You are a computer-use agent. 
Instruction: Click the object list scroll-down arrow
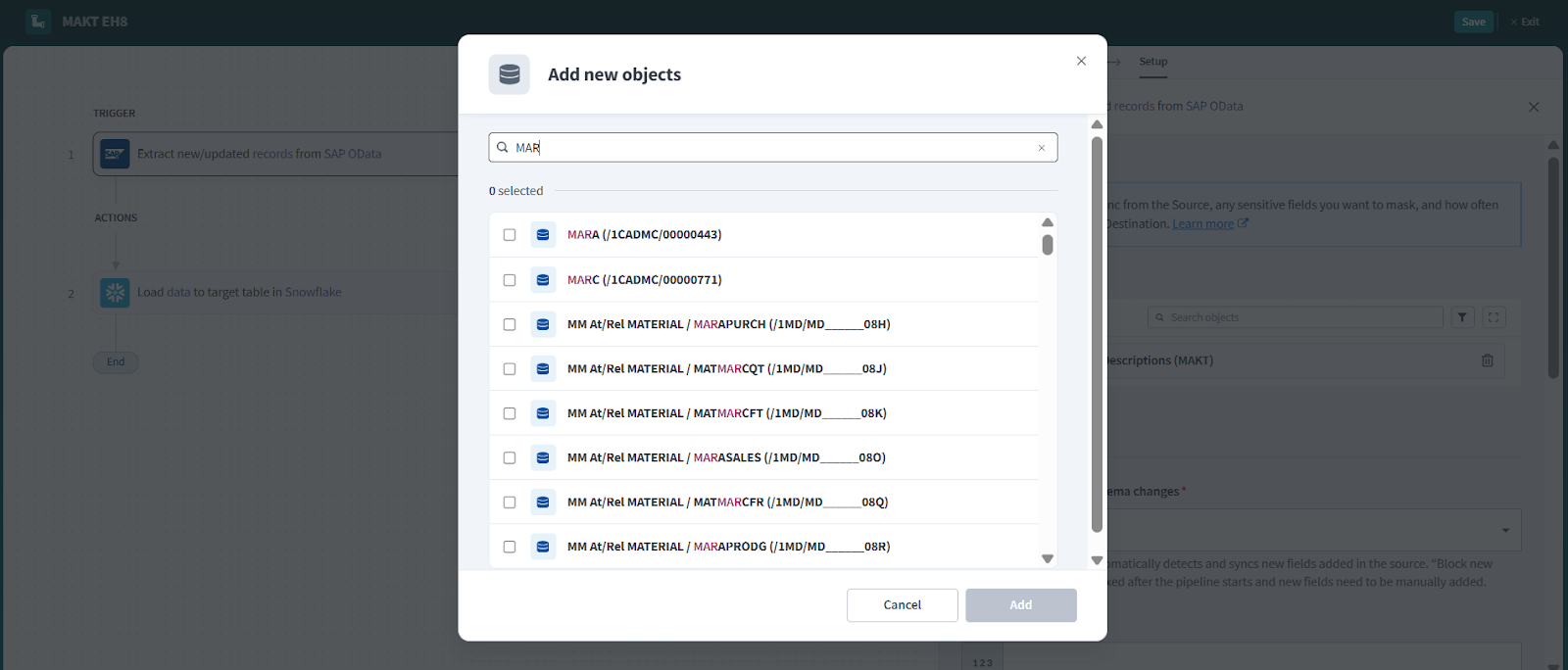1048,559
